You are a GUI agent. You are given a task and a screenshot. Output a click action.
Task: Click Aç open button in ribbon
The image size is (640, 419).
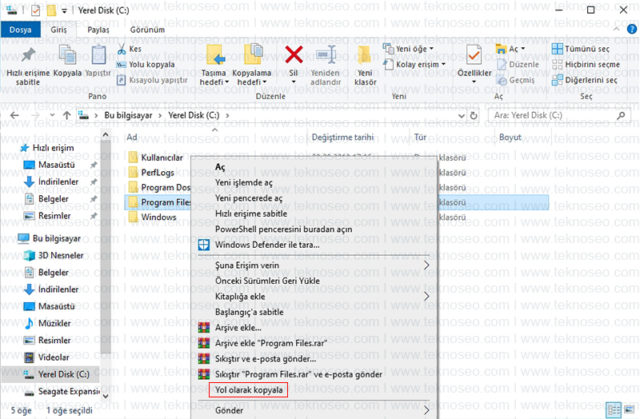pyautogui.click(x=510, y=49)
